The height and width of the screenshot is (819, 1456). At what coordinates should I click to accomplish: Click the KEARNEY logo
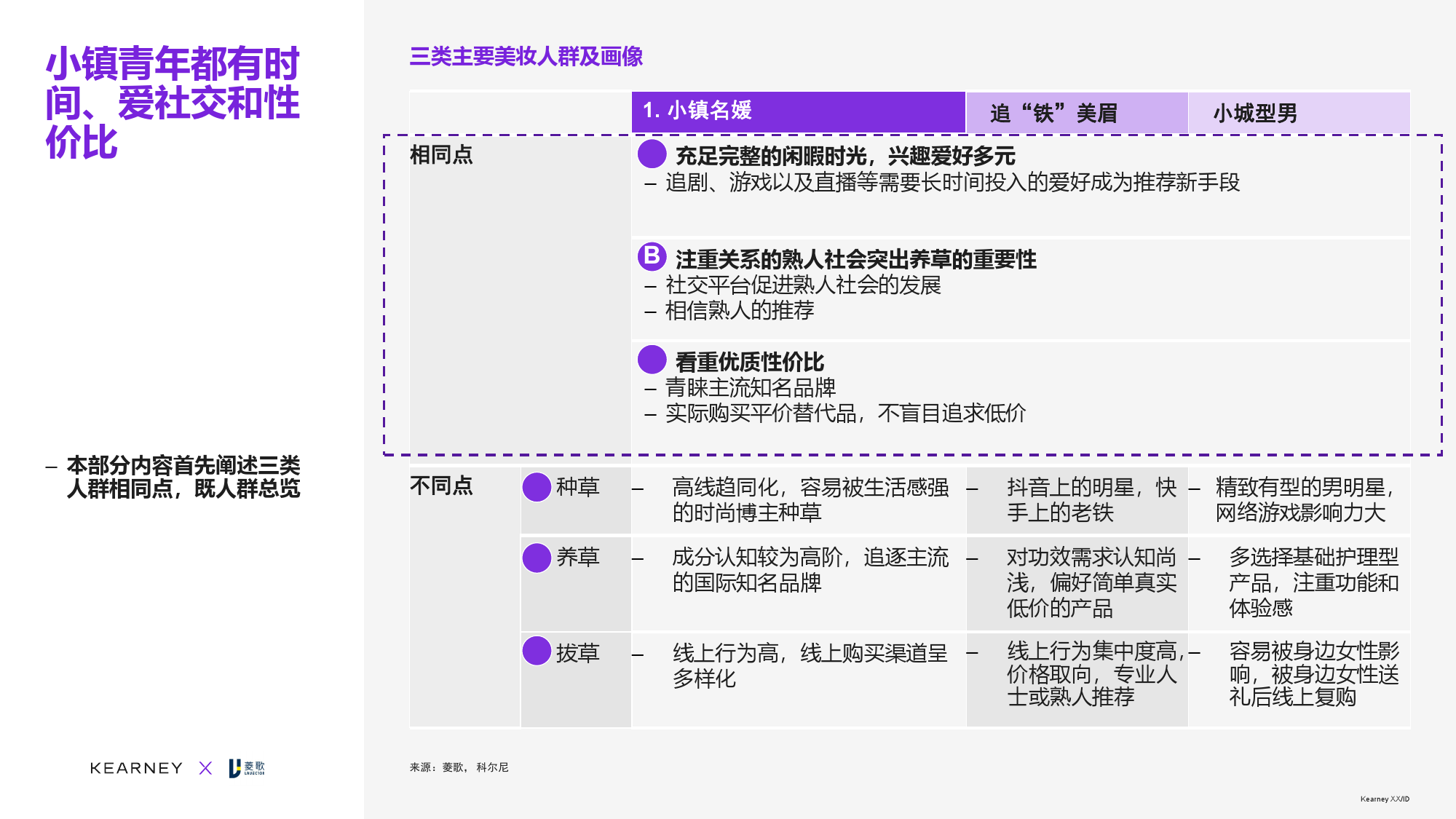pyautogui.click(x=136, y=768)
